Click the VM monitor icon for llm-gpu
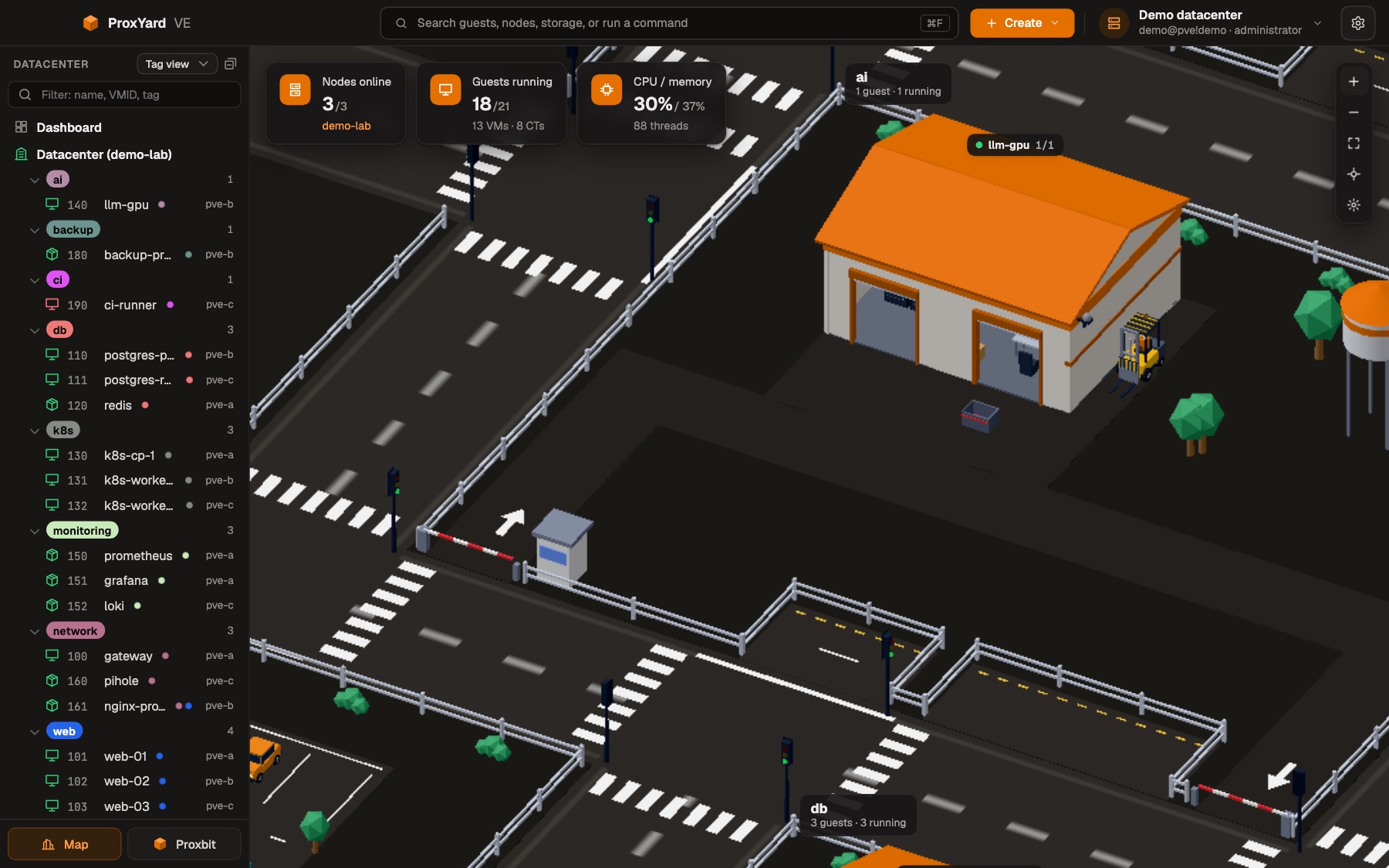Viewport: 1389px width, 868px height. pos(52,204)
